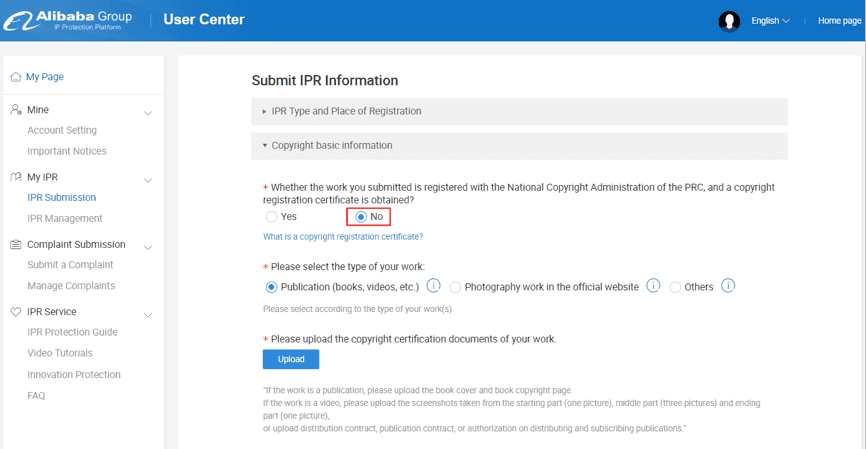Select the Yes radio button

271,216
